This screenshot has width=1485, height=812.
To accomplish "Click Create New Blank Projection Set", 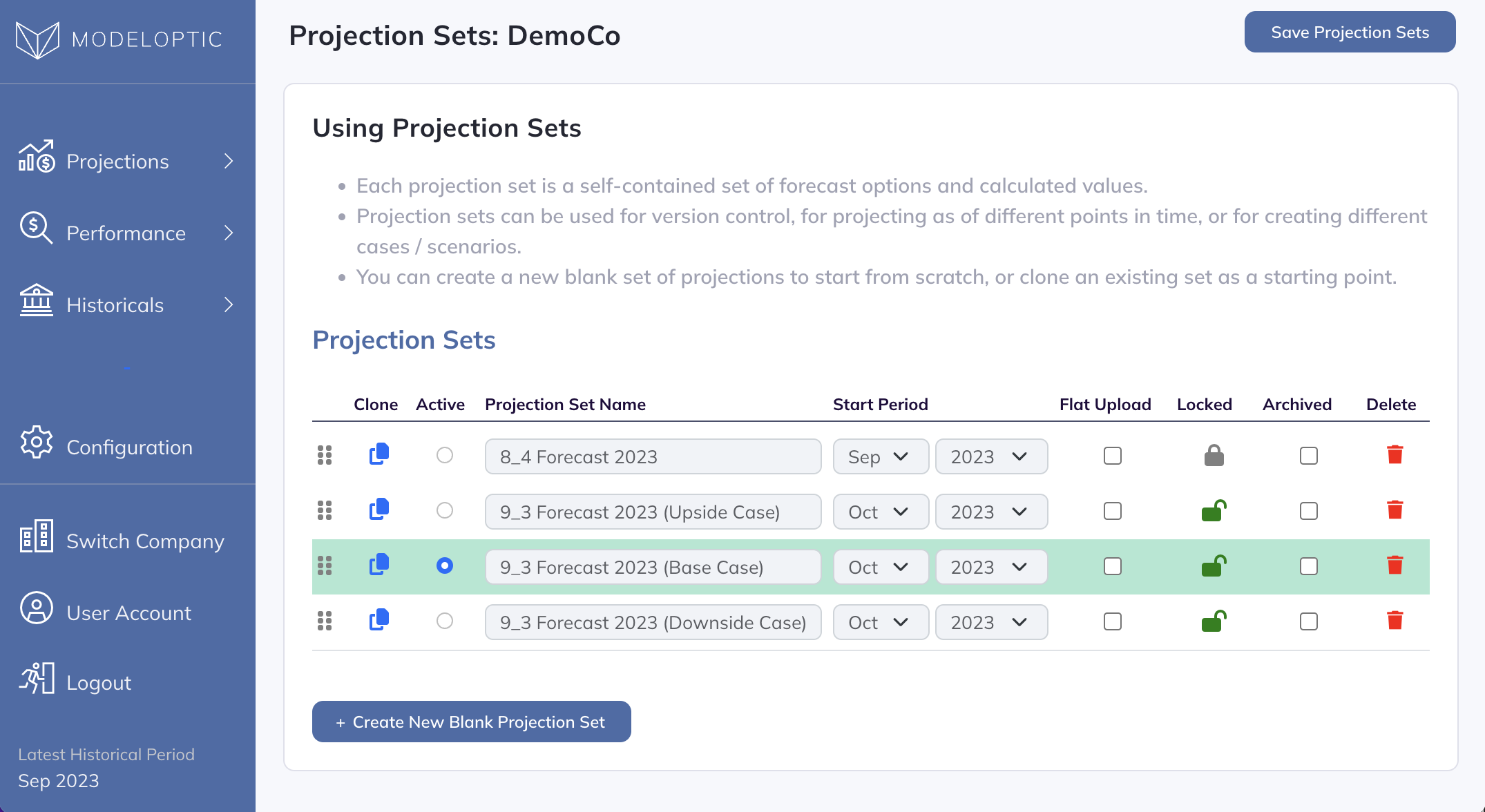I will (471, 722).
